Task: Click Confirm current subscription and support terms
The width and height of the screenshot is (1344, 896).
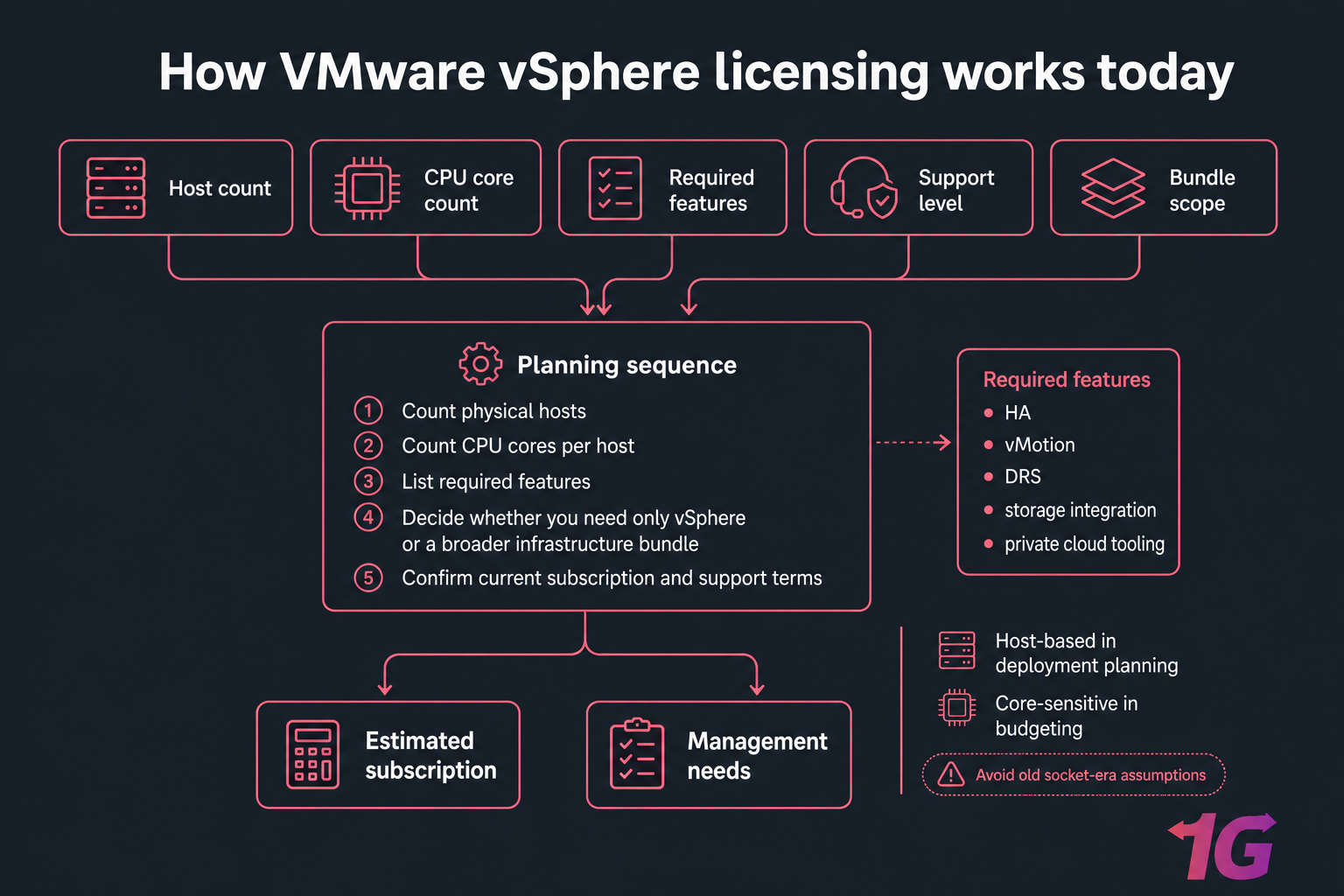Action: pos(612,578)
